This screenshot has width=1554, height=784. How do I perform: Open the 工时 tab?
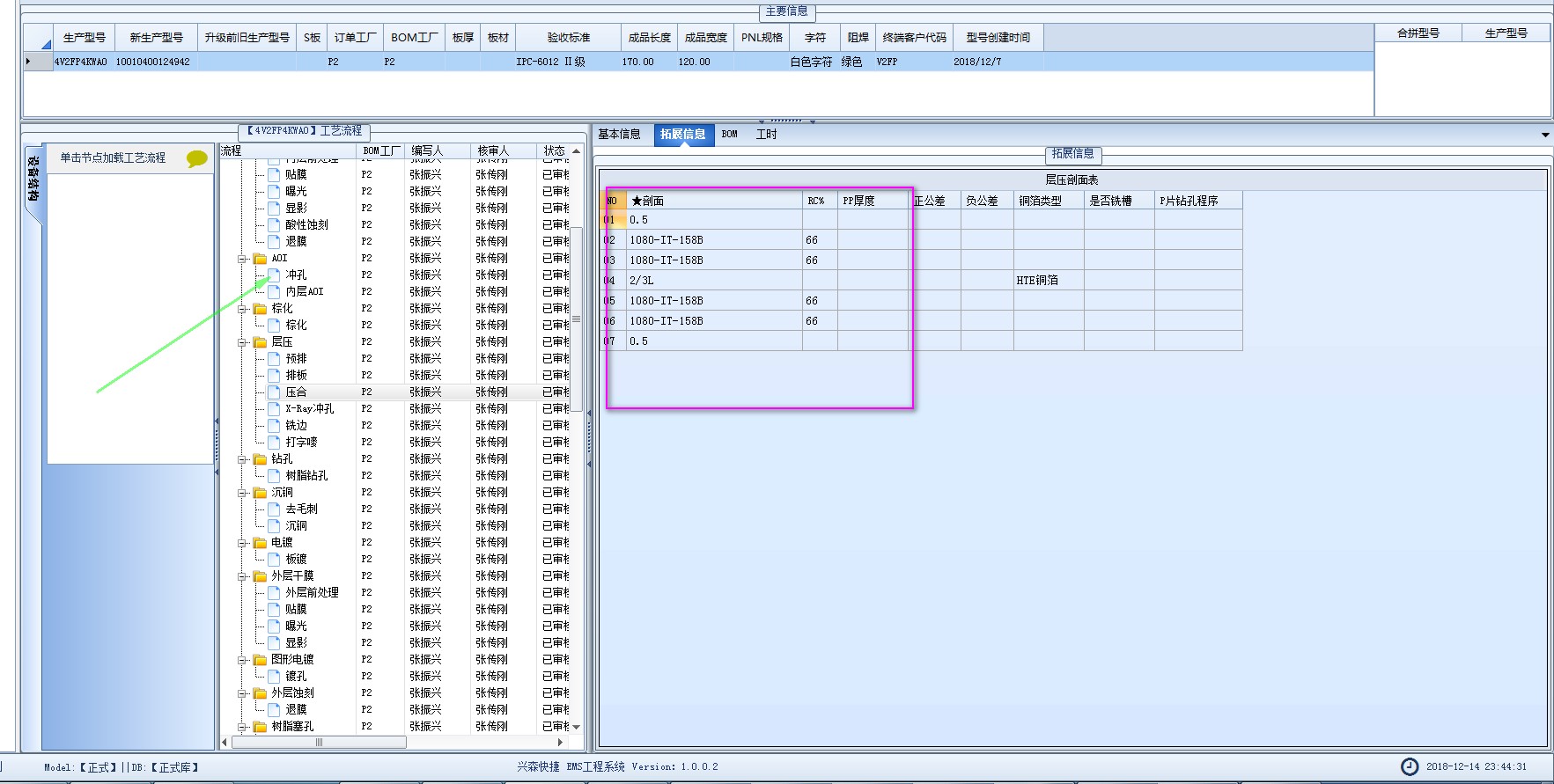click(767, 135)
